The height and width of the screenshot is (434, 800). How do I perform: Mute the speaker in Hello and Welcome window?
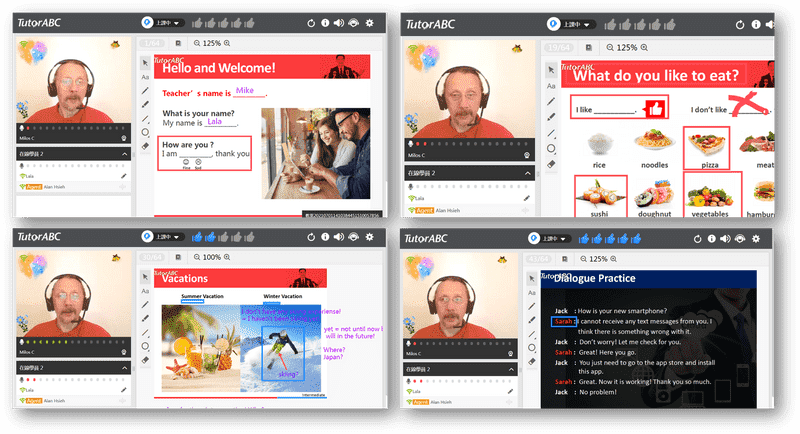(x=338, y=22)
